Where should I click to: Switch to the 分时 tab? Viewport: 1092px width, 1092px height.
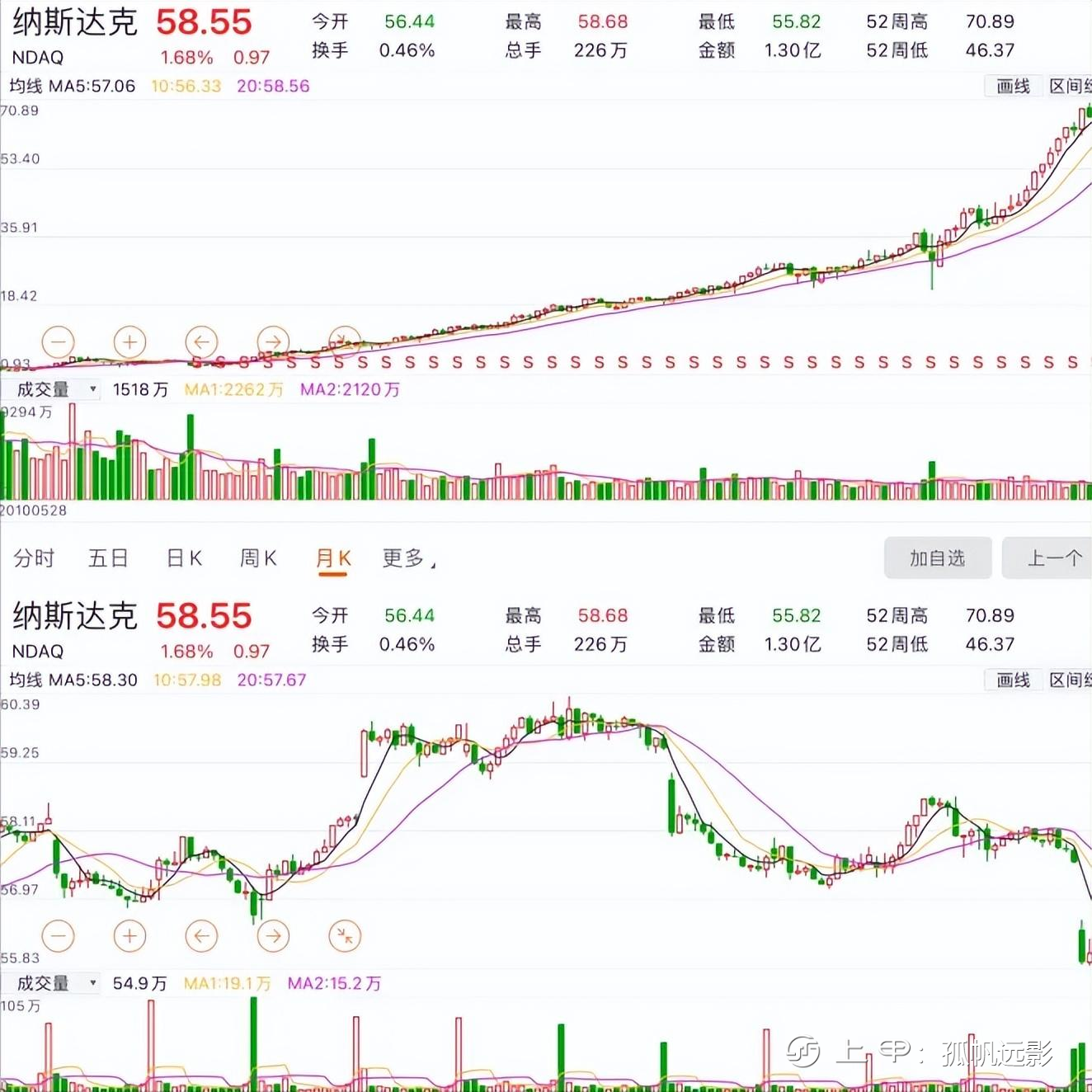pyautogui.click(x=34, y=558)
